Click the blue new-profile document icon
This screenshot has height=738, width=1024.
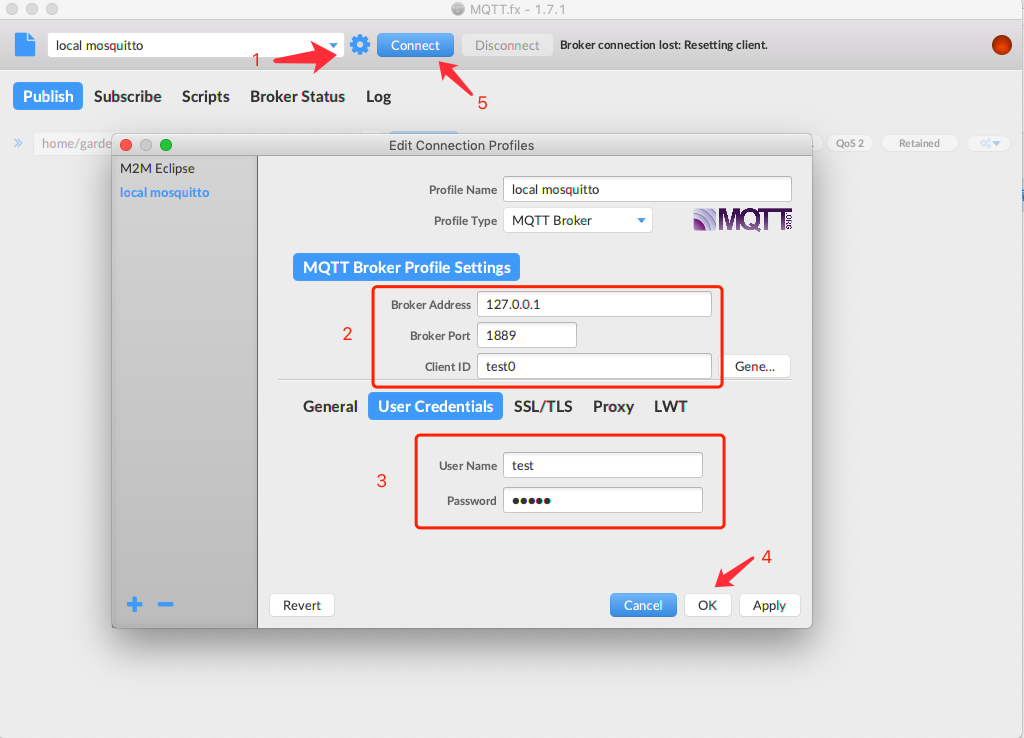24,44
